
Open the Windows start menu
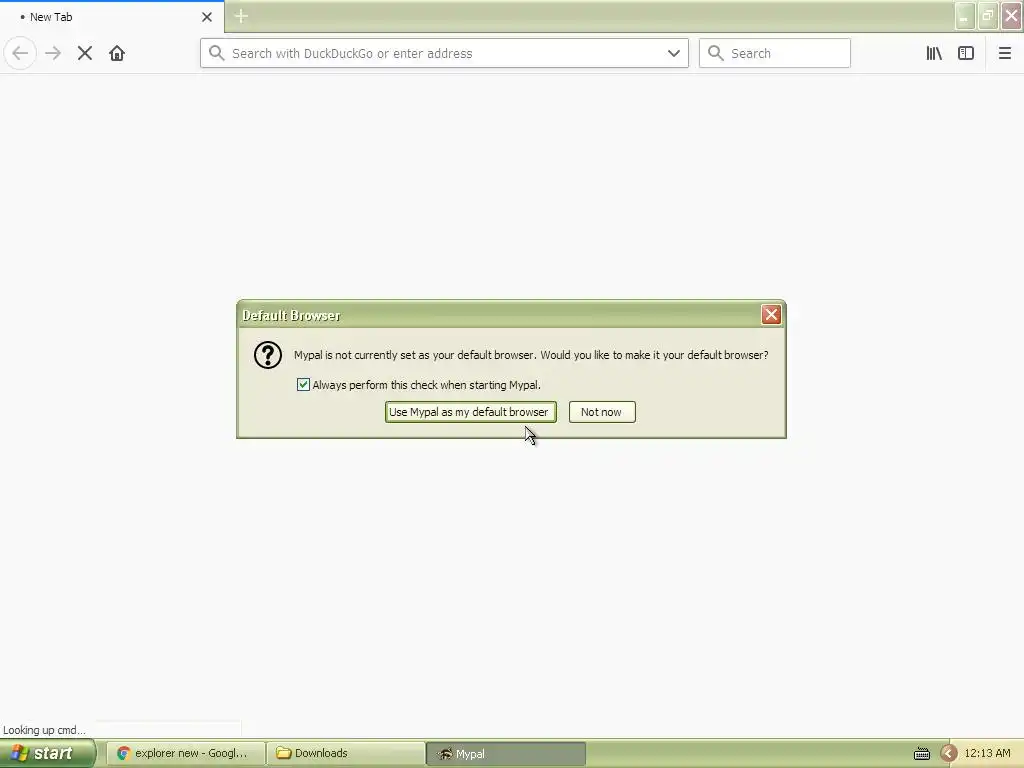tap(48, 754)
